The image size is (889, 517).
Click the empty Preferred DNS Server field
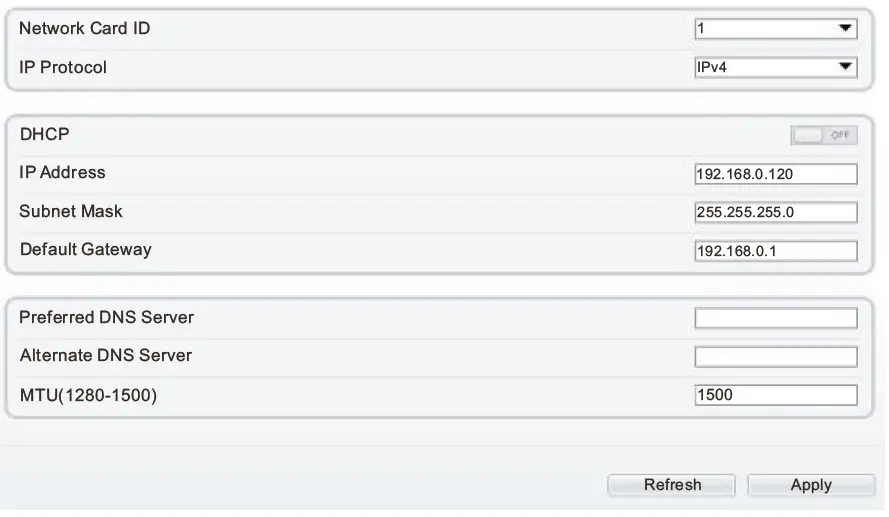pos(776,318)
